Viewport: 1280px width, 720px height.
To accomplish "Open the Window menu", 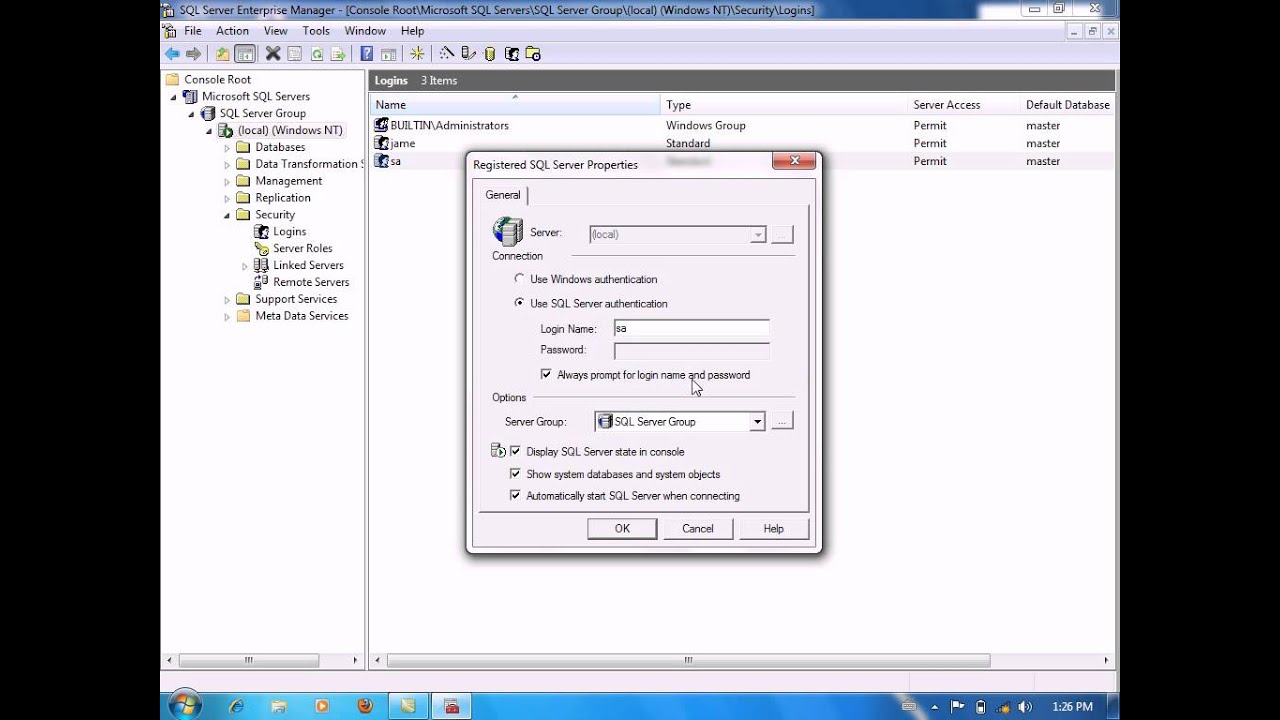I will 365,31.
